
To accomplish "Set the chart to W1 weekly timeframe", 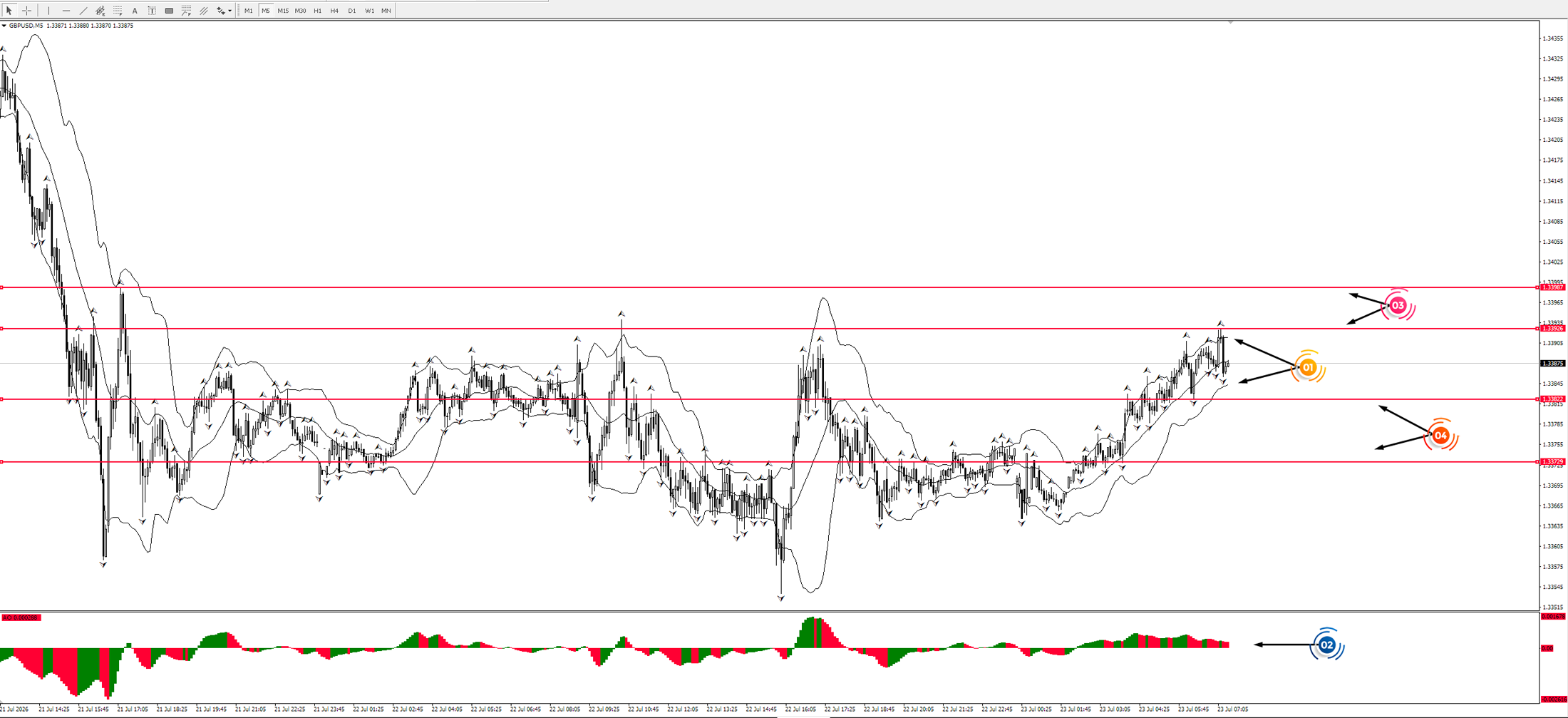I will tap(369, 11).
